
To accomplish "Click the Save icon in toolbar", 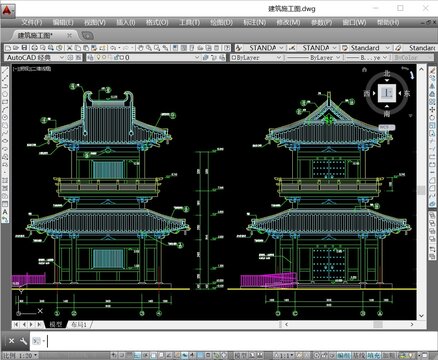I will (24, 48).
